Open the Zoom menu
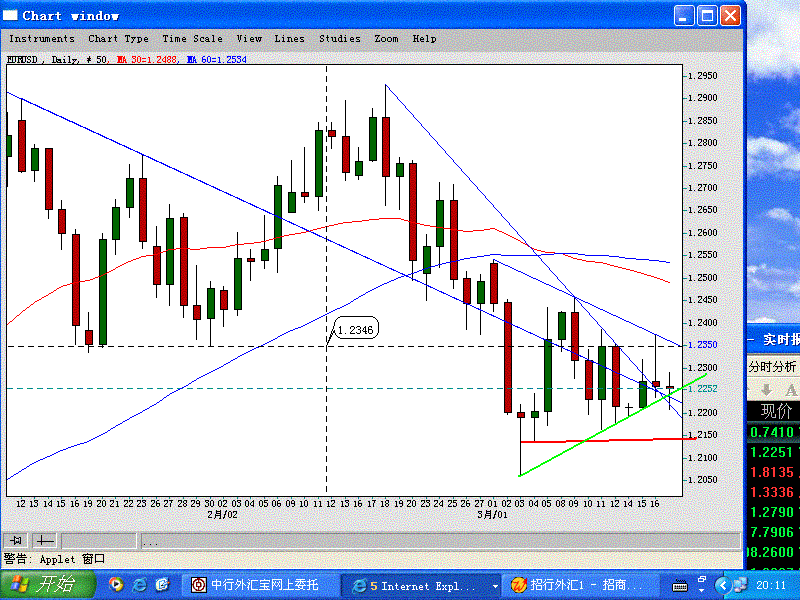This screenshot has height=600, width=800. point(386,39)
